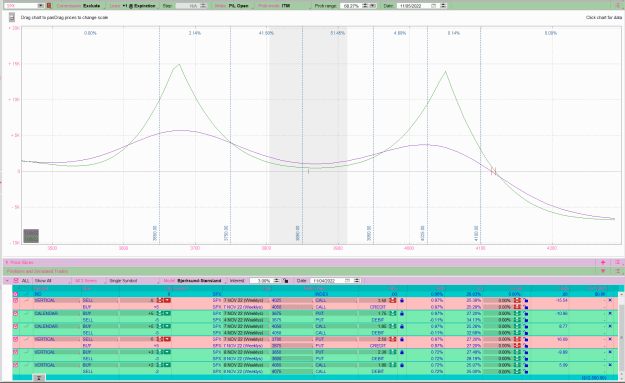Toggle checkbox on the IND row

pyautogui.click(x=16, y=294)
